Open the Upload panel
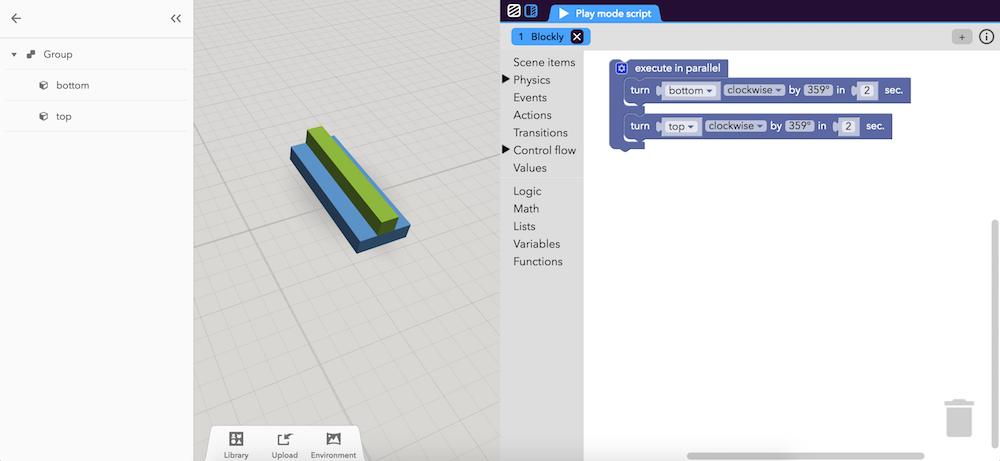Screen dimensions: 1000x461 tap(284, 444)
